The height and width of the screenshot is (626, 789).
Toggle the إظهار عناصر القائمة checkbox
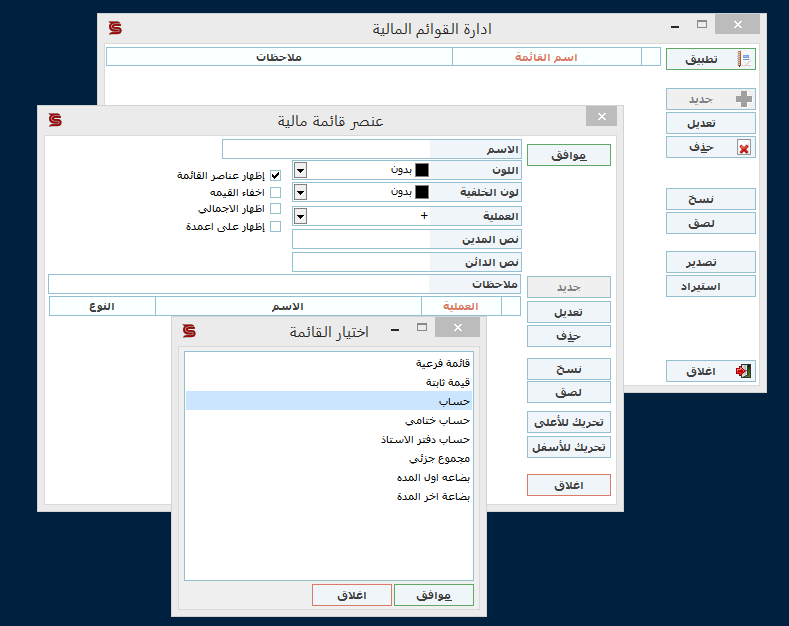[275, 175]
